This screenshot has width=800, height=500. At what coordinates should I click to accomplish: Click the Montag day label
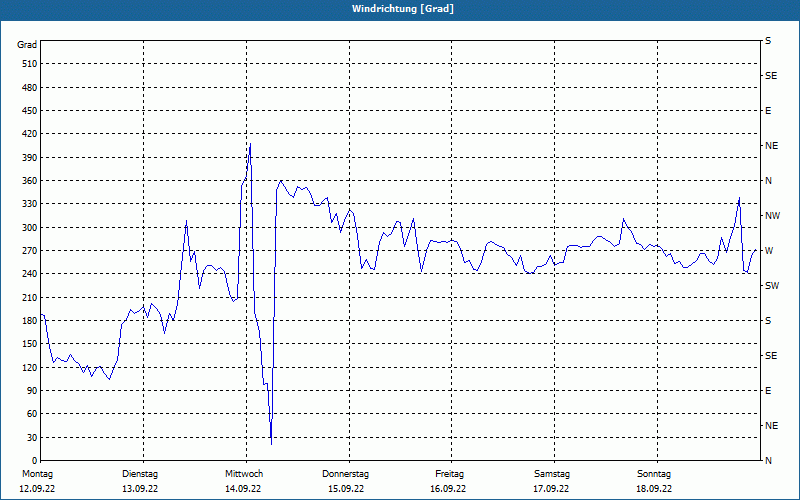[x=37, y=474]
